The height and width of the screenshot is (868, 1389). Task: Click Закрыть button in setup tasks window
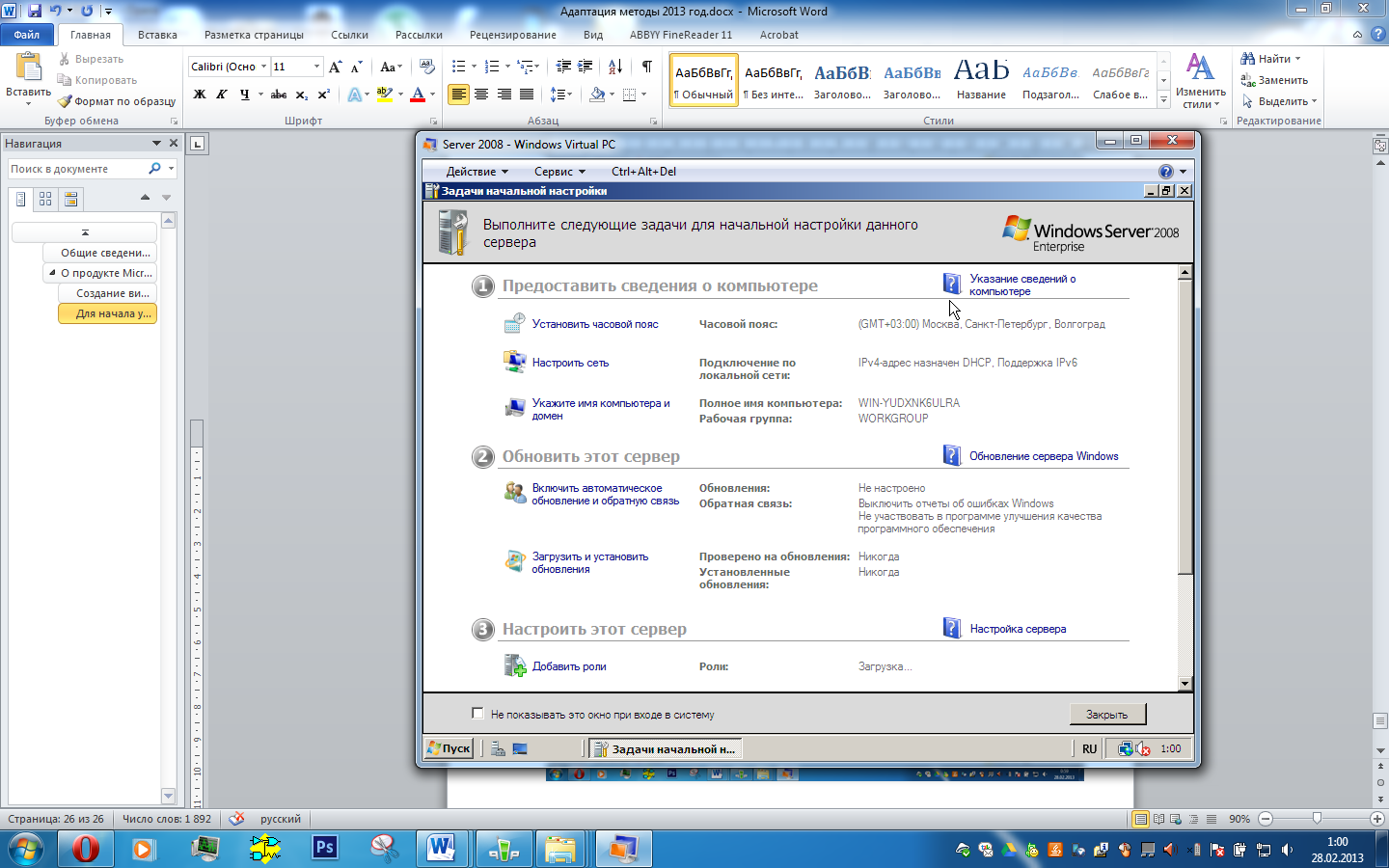pos(1107,715)
